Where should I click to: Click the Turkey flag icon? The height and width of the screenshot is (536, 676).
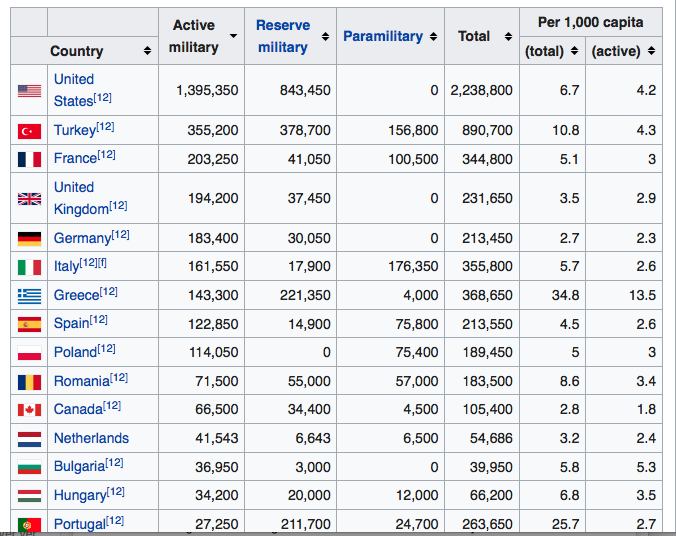29,131
